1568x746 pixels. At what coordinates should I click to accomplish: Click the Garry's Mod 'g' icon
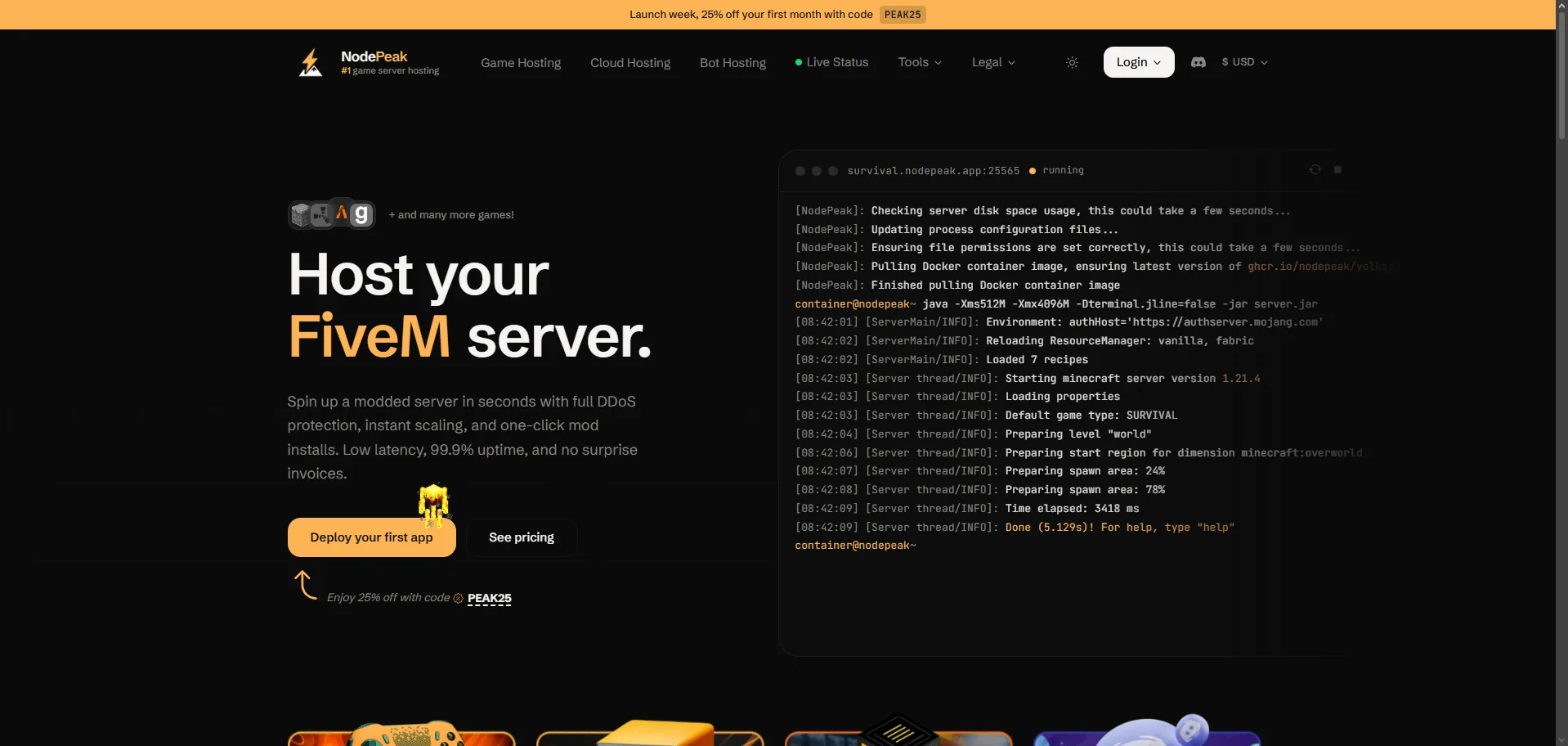click(x=361, y=214)
